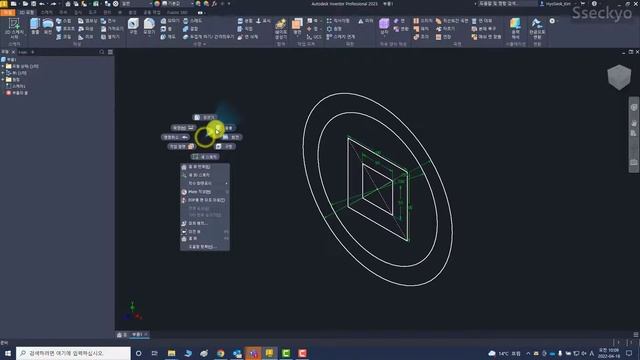Choose 새 3D 스케치 in the context menu
Screen dimensions: 640x360
coord(205,175)
